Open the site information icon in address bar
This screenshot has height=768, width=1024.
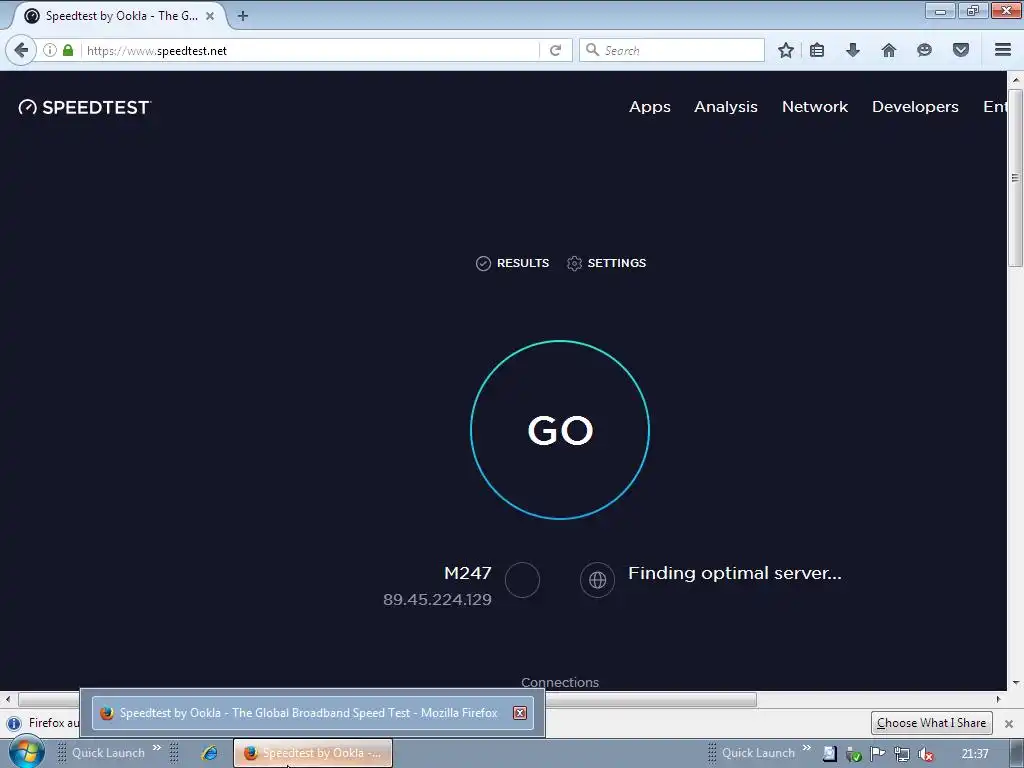coord(50,50)
